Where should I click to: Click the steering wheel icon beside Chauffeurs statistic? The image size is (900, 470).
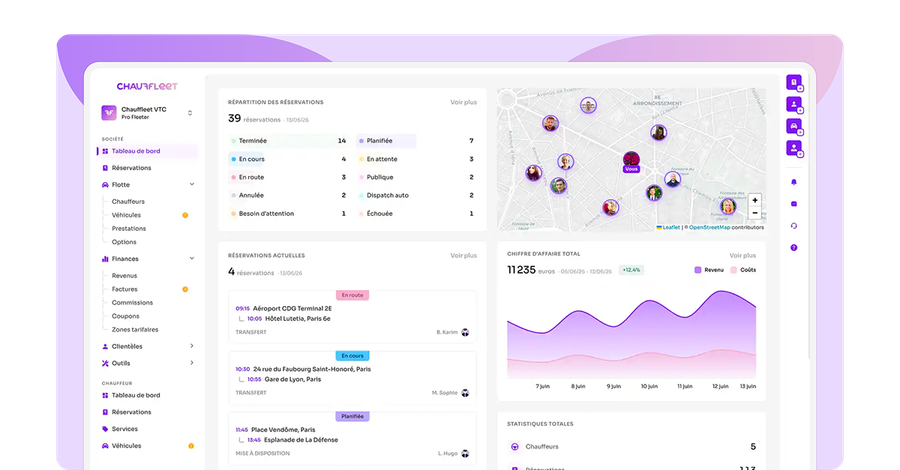(x=514, y=446)
